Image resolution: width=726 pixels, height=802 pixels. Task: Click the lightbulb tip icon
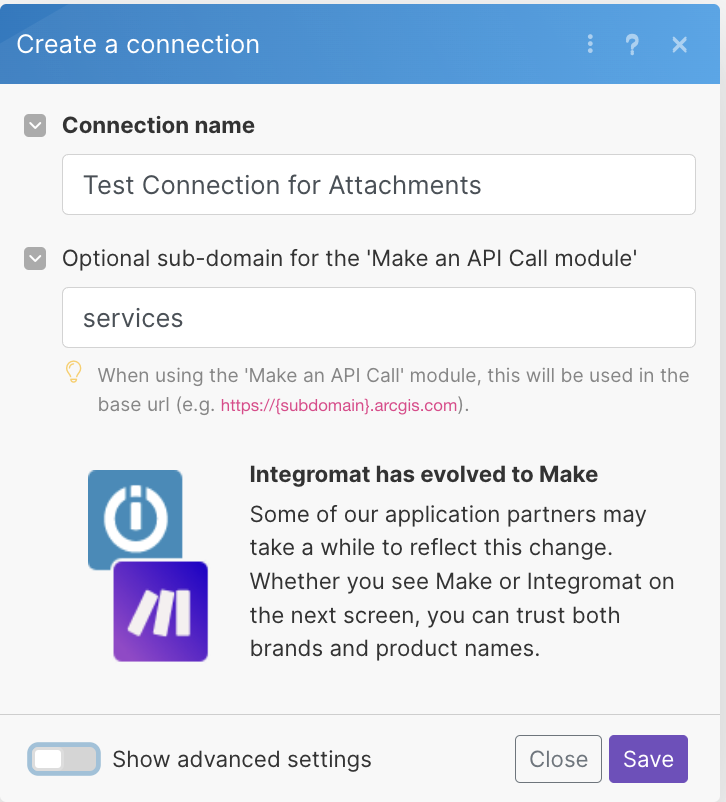[x=73, y=372]
